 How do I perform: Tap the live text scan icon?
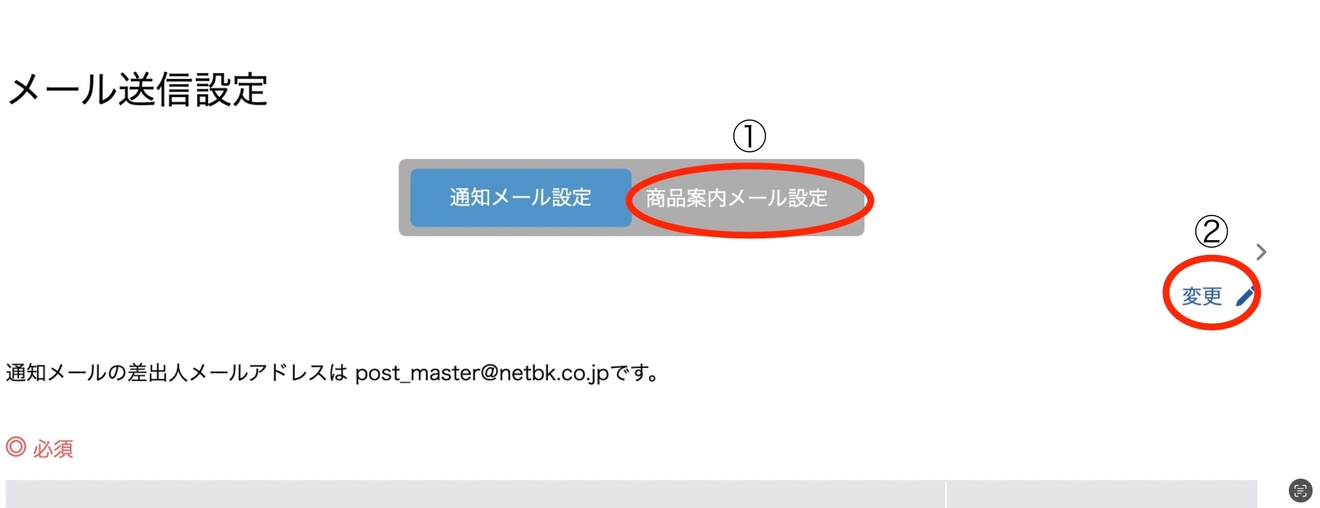coord(1300,489)
